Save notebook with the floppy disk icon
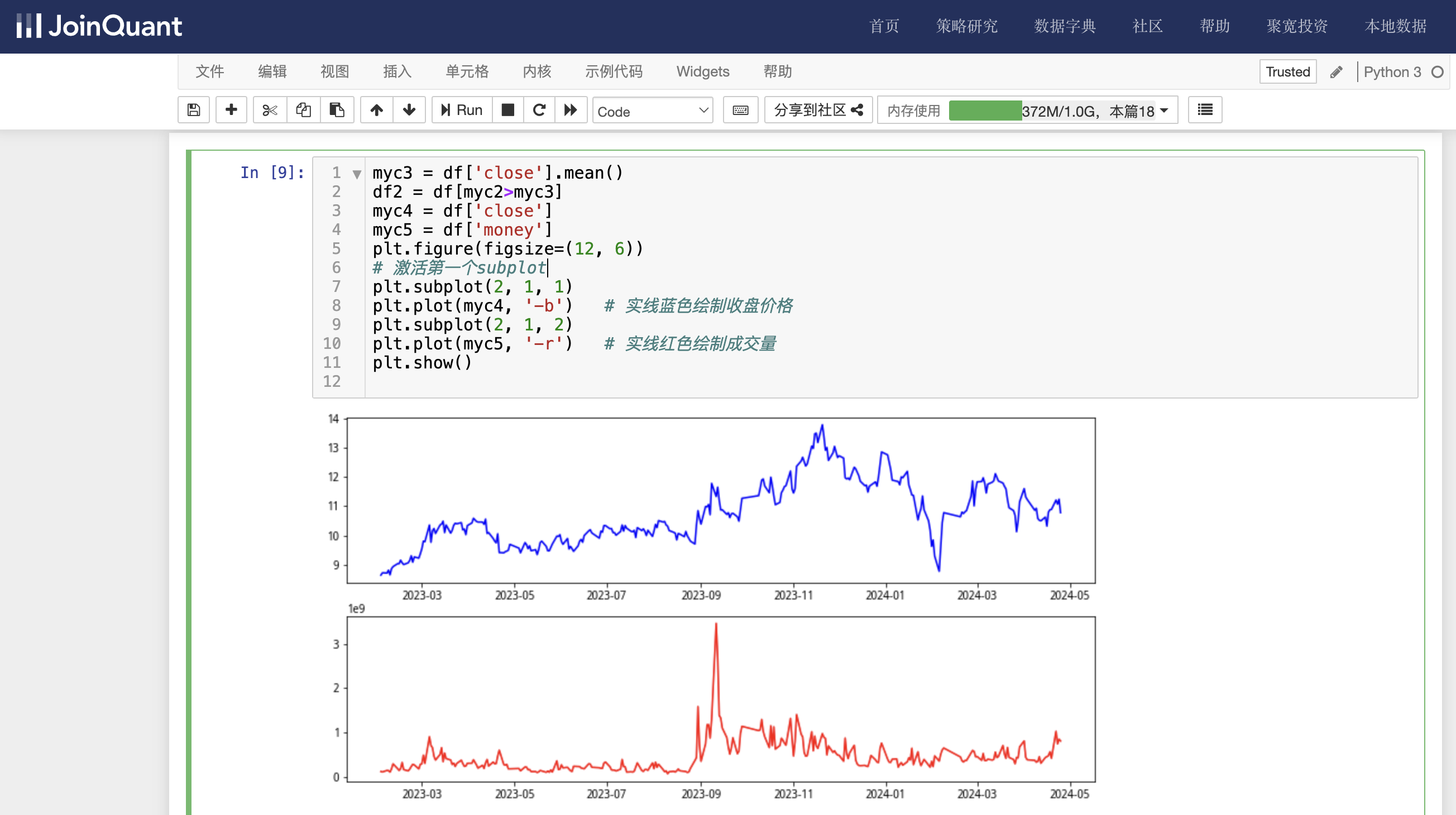The image size is (1456, 815). 194,109
